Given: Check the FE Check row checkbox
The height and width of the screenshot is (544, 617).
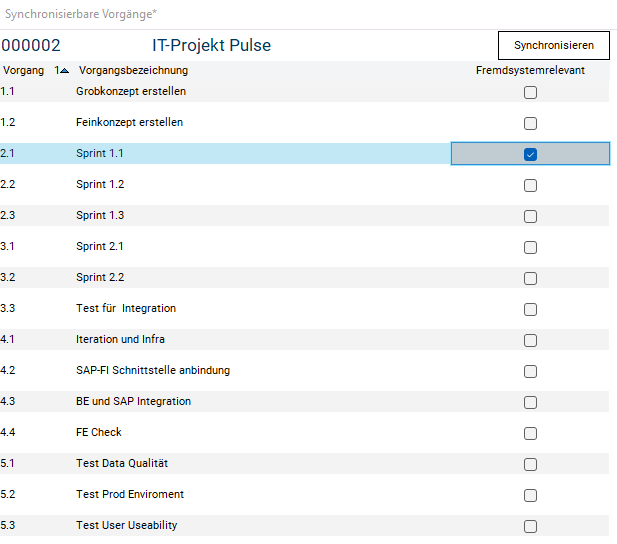Looking at the screenshot, I should tap(530, 433).
